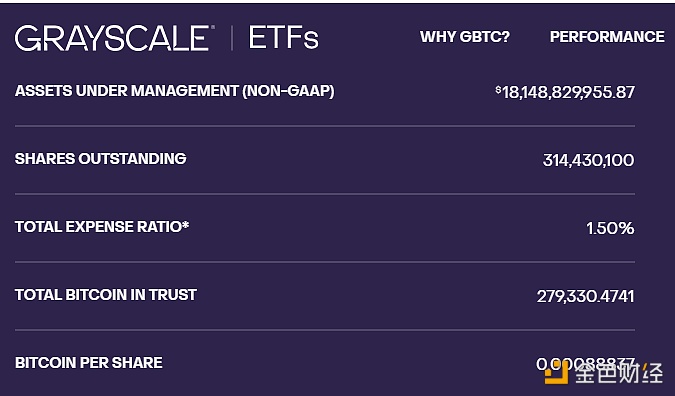The height and width of the screenshot is (396, 675).
Task: Click the asterisk after Total Expense Ratio
Action: 186,224
